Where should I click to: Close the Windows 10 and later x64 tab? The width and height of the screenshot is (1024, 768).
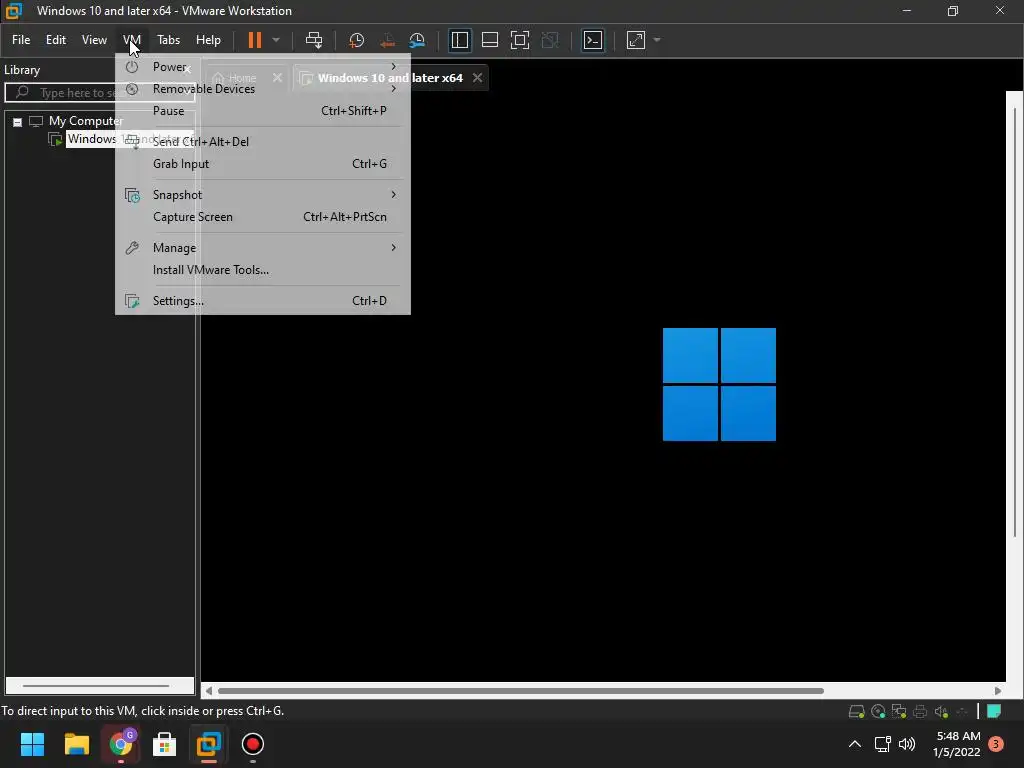pos(477,78)
